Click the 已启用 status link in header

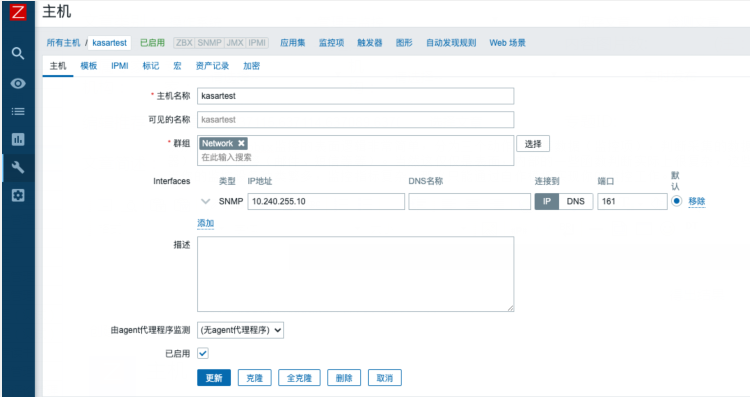click(152, 43)
